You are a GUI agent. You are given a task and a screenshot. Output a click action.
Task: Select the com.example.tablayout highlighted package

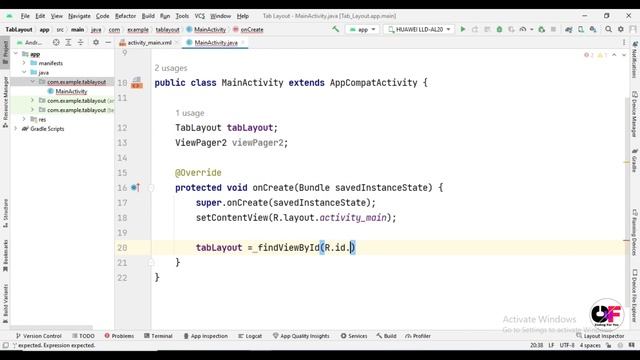(62, 82)
